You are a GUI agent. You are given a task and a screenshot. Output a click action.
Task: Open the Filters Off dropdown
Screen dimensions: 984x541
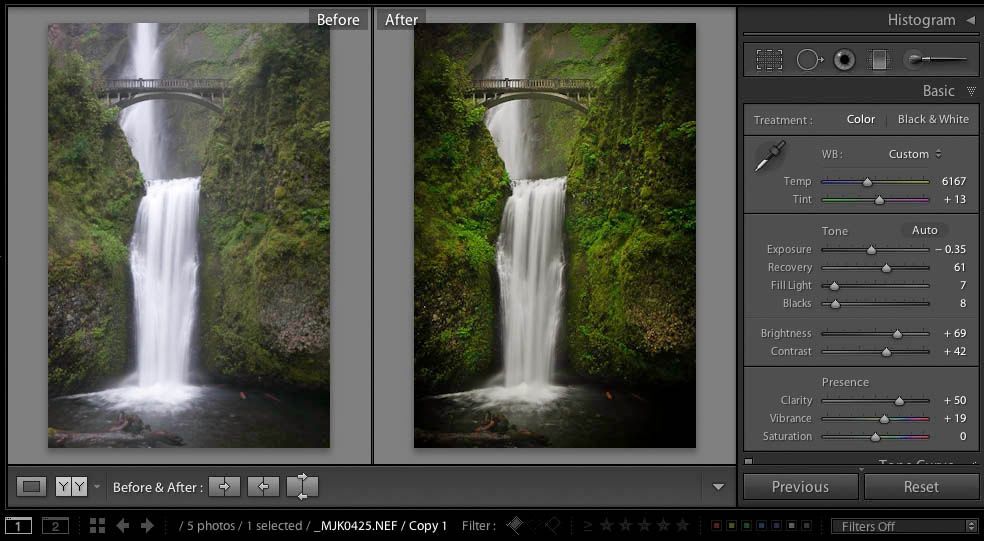(905, 526)
